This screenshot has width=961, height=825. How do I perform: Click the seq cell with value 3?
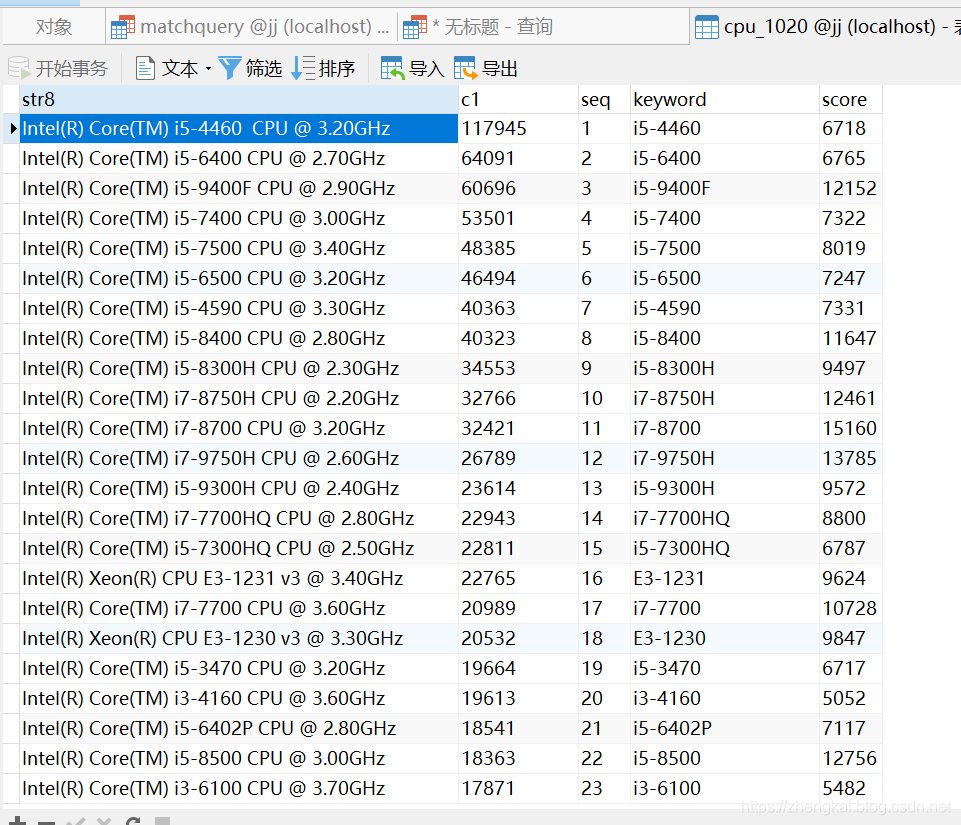pos(604,189)
